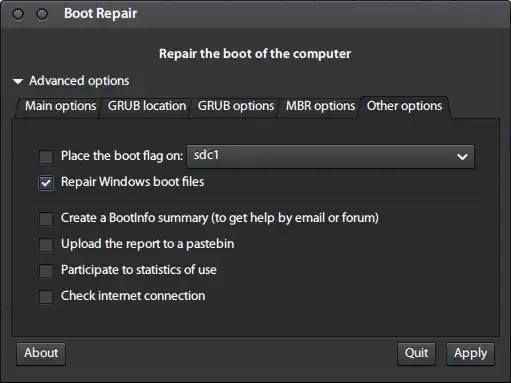This screenshot has height=383, width=511.
Task: Open the sdc1 partition dropdown
Action: 330,156
